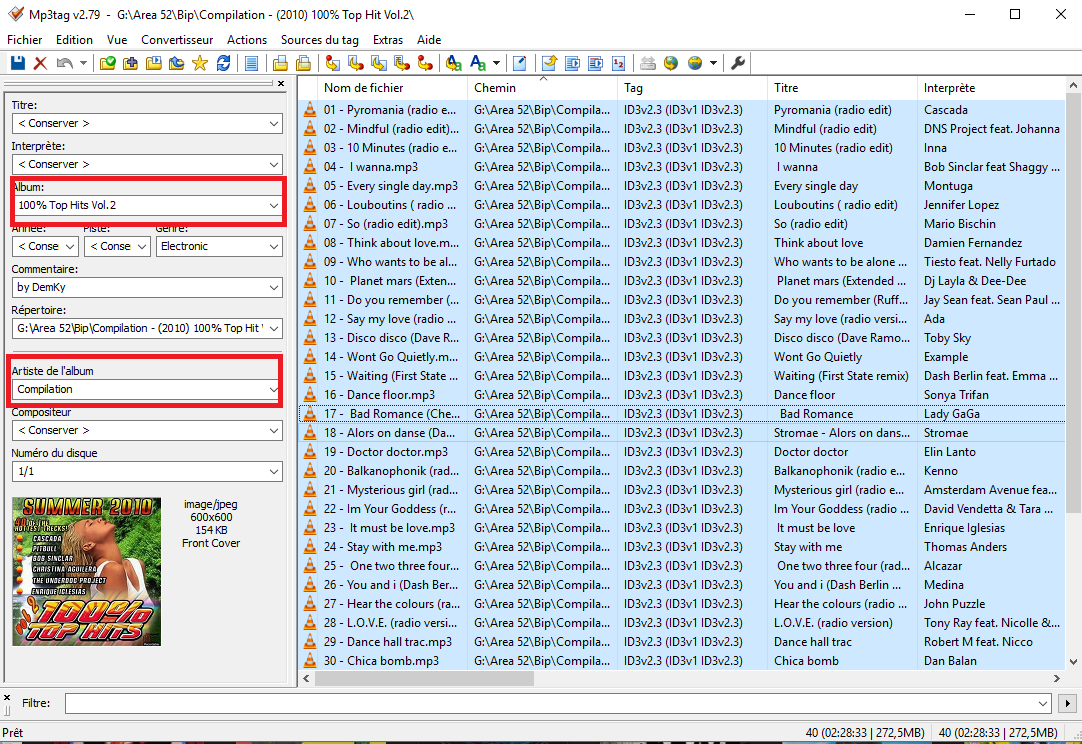The width and height of the screenshot is (1082, 744).
Task: Expand the Année field dropdown
Action: [70, 246]
